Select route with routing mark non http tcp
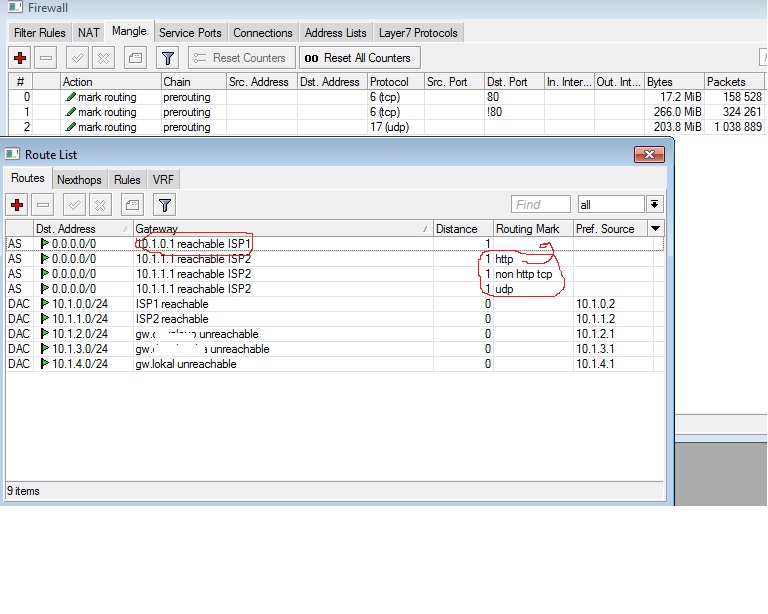 click(335, 274)
